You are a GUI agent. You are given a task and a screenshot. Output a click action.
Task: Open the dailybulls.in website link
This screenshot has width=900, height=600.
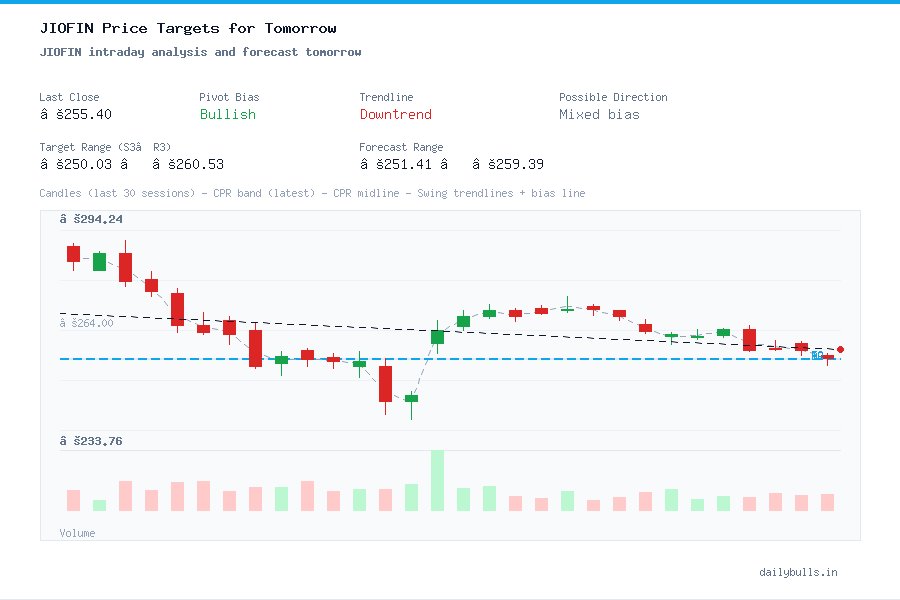[800, 572]
